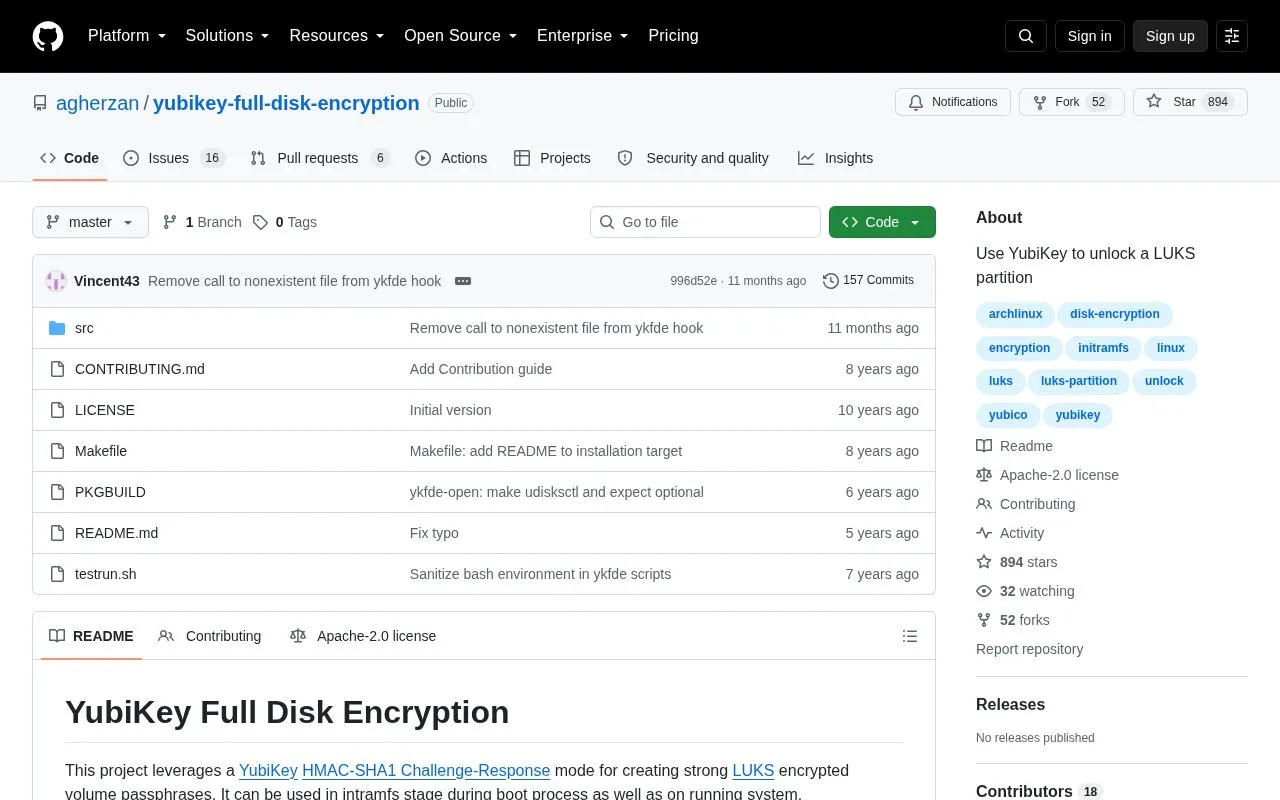Open the 1 Branch link

[202, 222]
